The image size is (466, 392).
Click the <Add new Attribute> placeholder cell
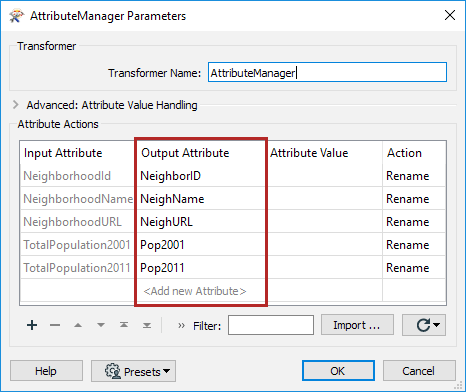point(201,291)
